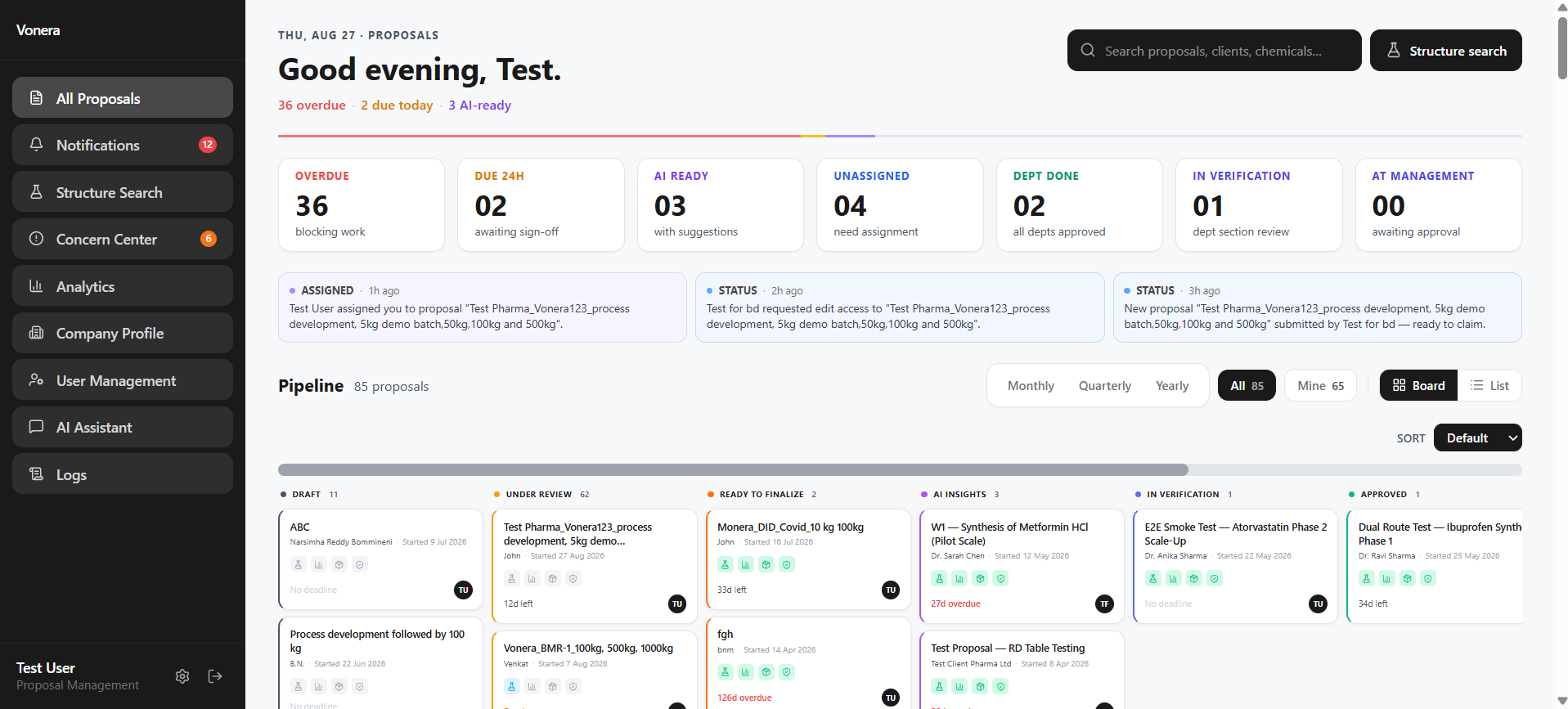The width and height of the screenshot is (1568, 709).
Task: Open the ASSIGNED 1h ago notification card
Action: [x=483, y=307]
